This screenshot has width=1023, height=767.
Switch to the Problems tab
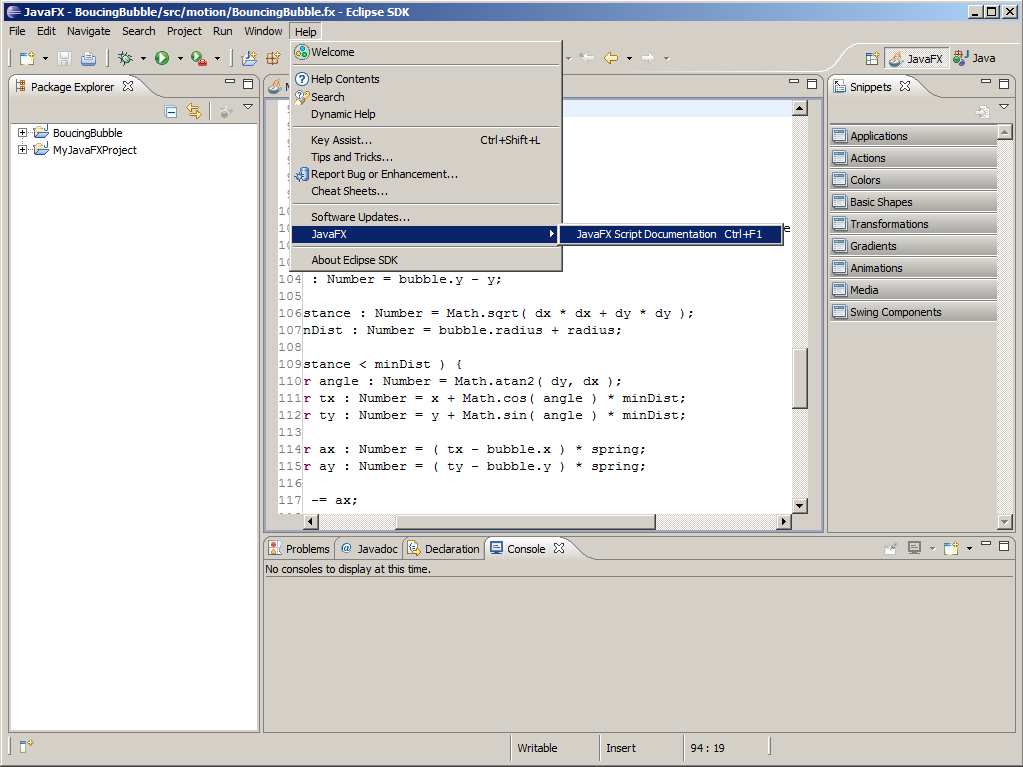point(298,548)
